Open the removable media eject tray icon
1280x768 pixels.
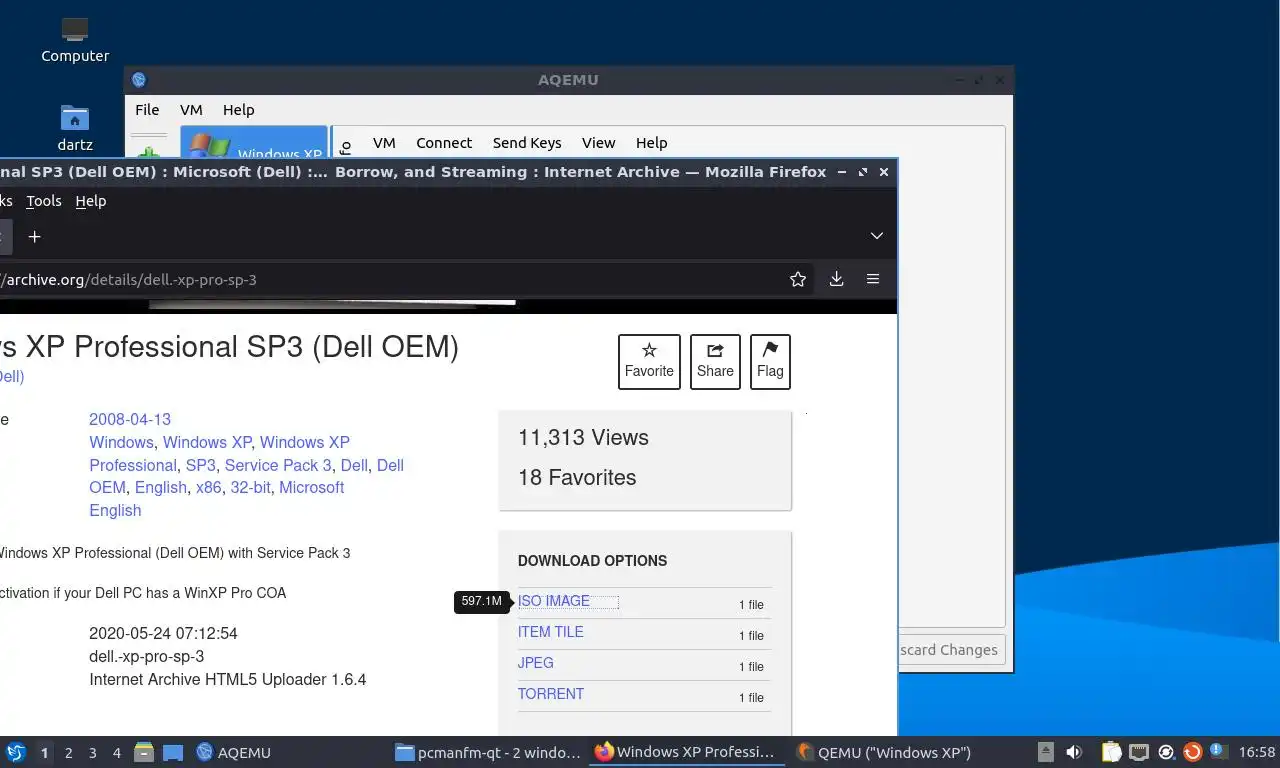1045,752
